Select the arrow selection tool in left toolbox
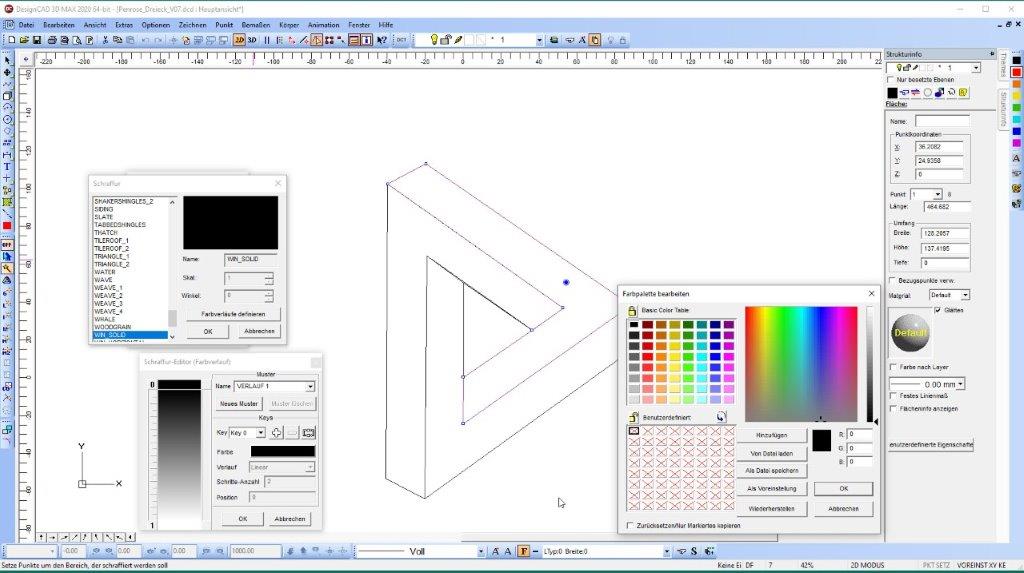This screenshot has height=573, width=1024. [7, 60]
